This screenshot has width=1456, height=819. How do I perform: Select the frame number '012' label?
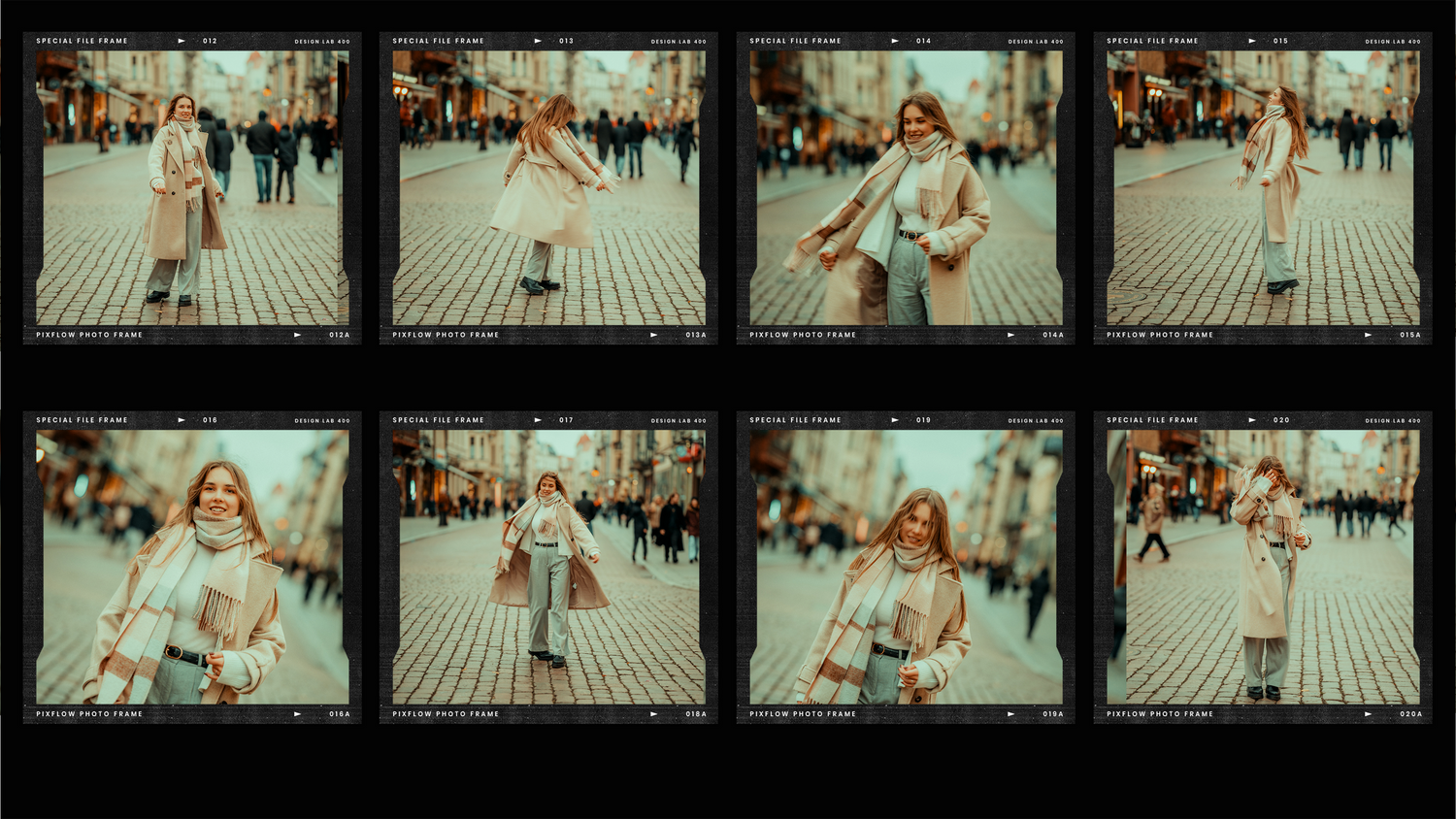point(210,41)
